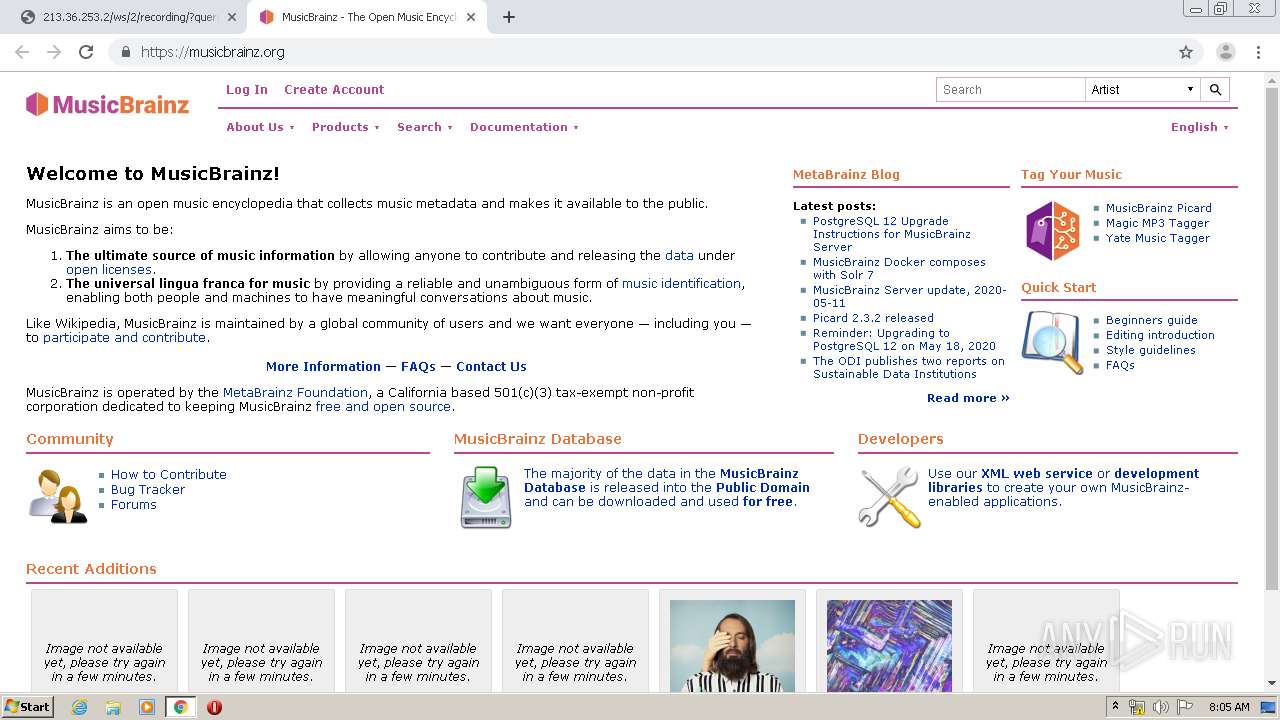The height and width of the screenshot is (720, 1280).
Task: Go back with browser back arrow
Action: click(22, 52)
